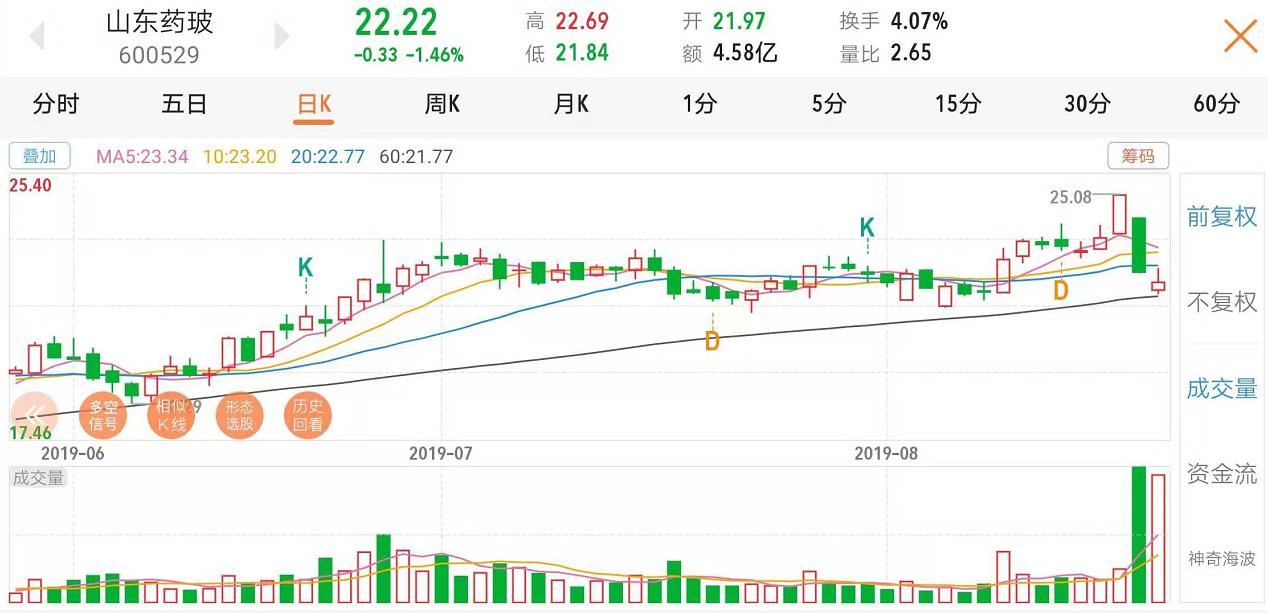The width and height of the screenshot is (1268, 613).
Task: Open the 历史回看 round button
Action: [x=307, y=414]
